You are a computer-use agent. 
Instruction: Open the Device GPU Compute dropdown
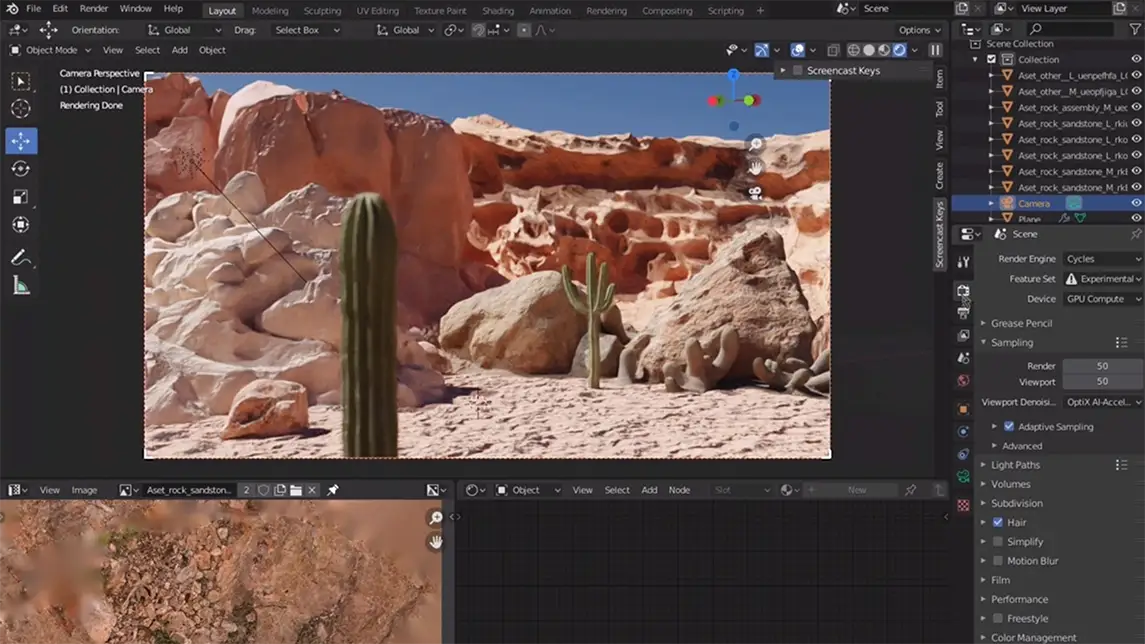[x=1102, y=299]
